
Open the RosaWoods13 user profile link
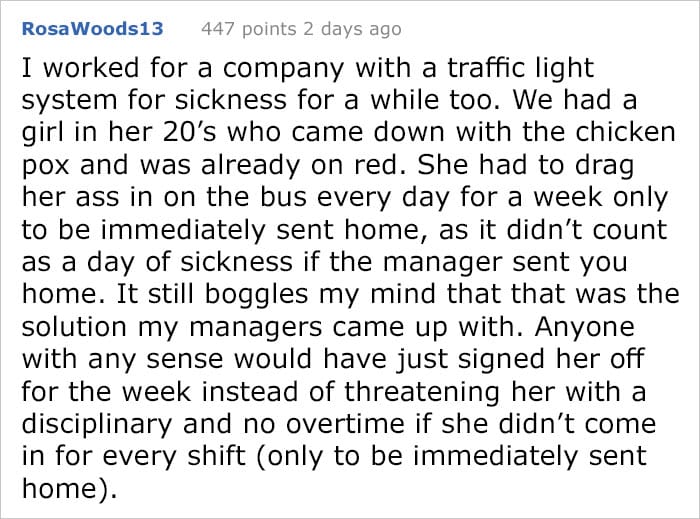tap(92, 29)
